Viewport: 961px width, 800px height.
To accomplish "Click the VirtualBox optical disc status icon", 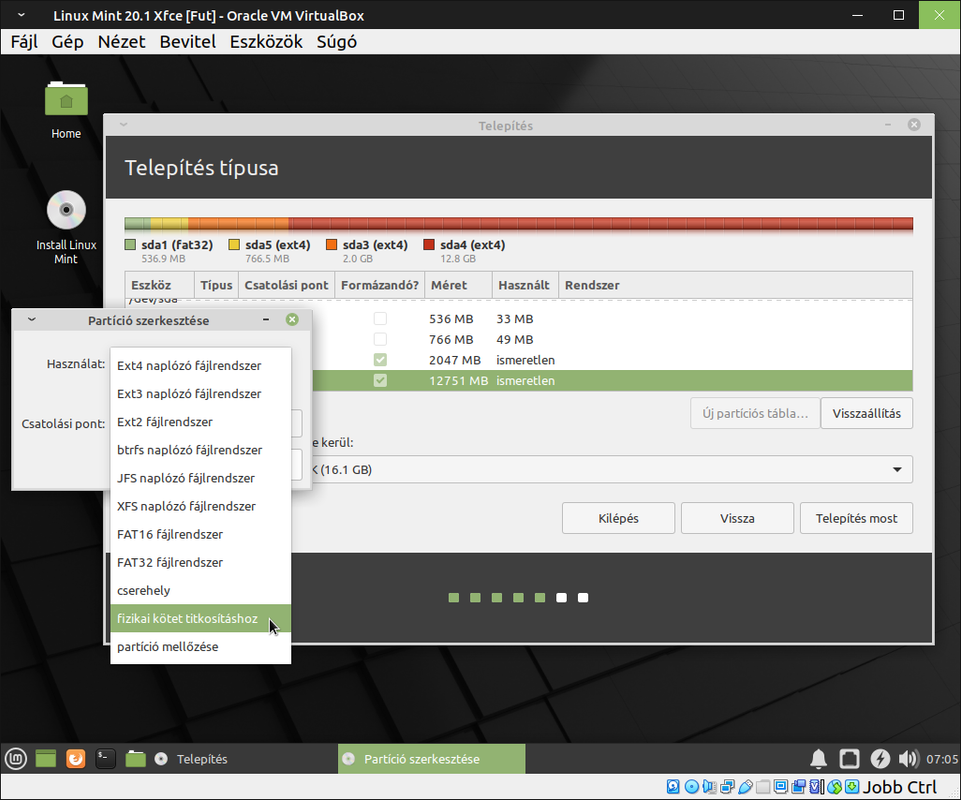I will click(x=691, y=787).
